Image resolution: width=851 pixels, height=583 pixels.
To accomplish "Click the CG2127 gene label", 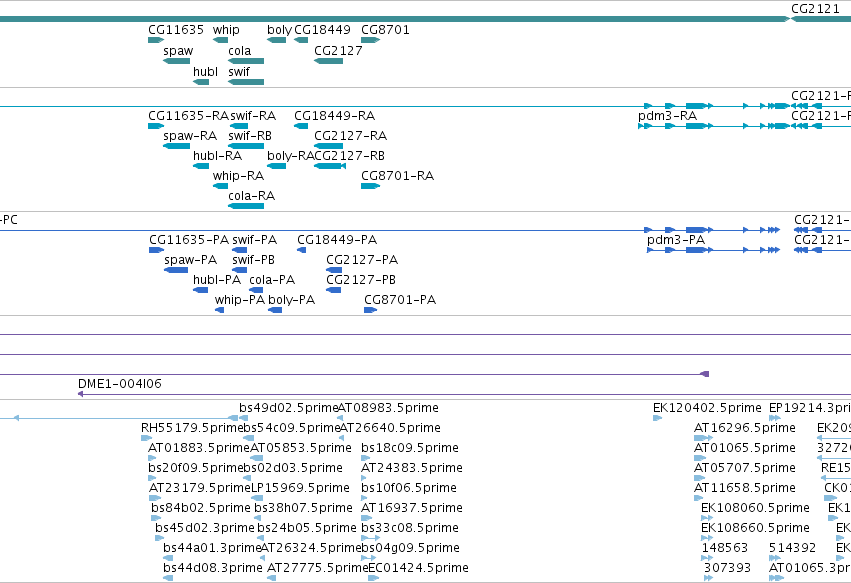I will tap(338, 51).
